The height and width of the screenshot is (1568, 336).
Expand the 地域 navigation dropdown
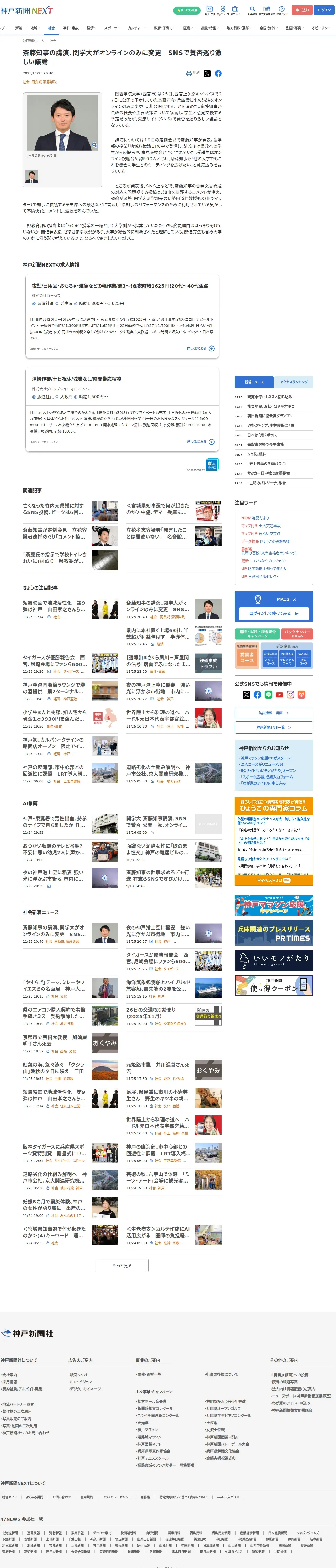(35, 28)
